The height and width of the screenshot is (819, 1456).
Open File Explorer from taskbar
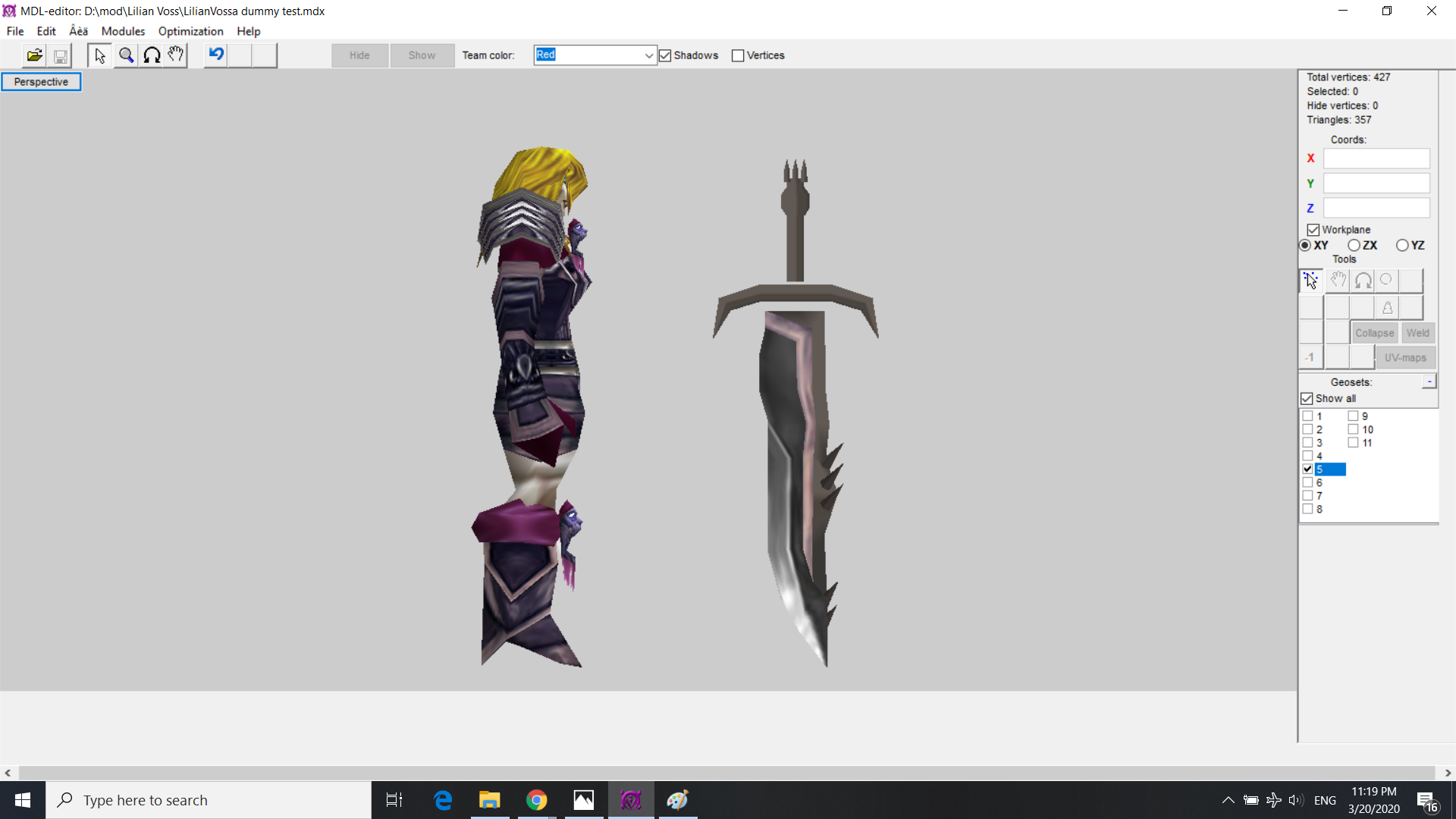coord(490,800)
